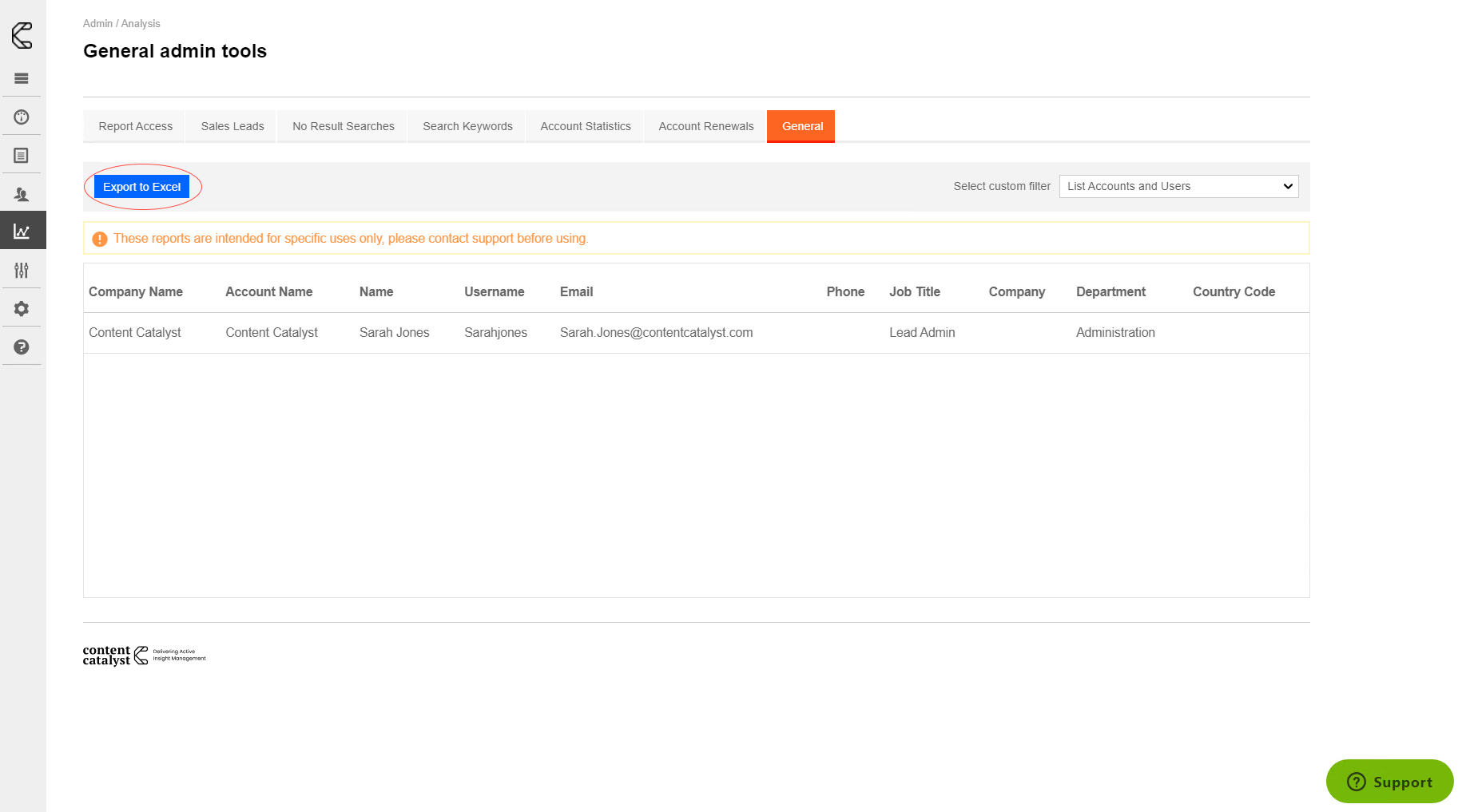Open the hamburger menu icon
This screenshot has height=812, width=1466.
22,78
